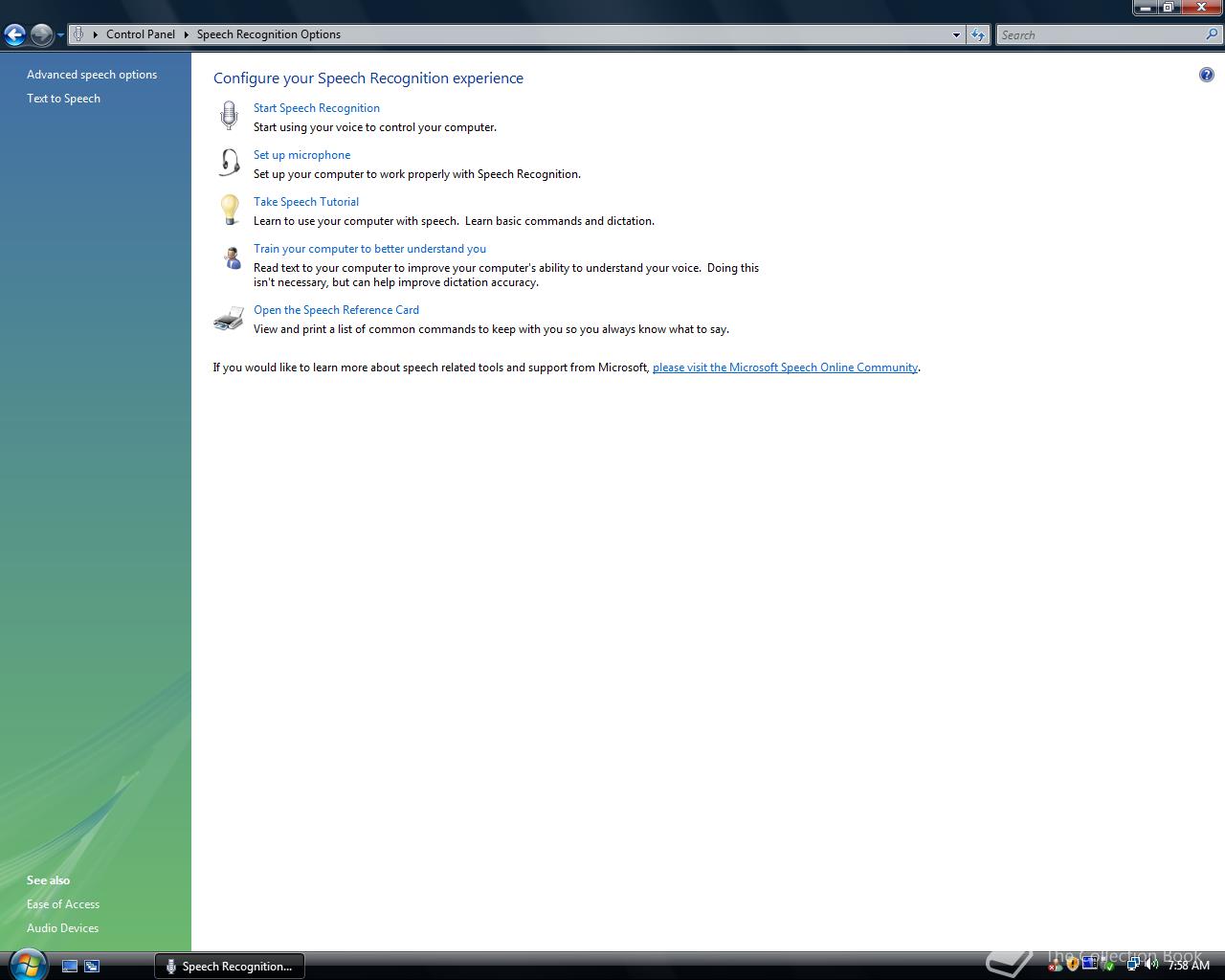Click the light bulb Speech Tutorial icon
The image size is (1225, 980).
click(230, 210)
